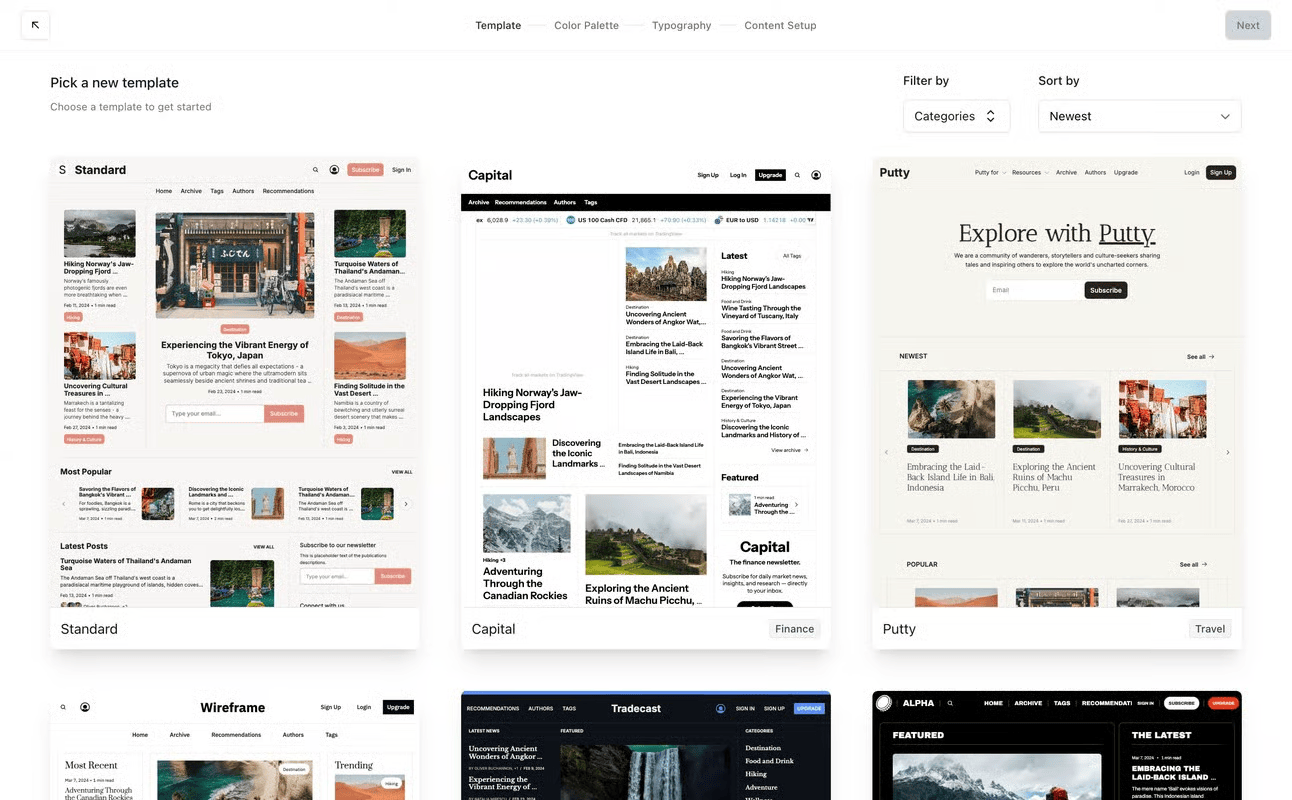Click Upgrade button in Tradecast preview

click(809, 708)
